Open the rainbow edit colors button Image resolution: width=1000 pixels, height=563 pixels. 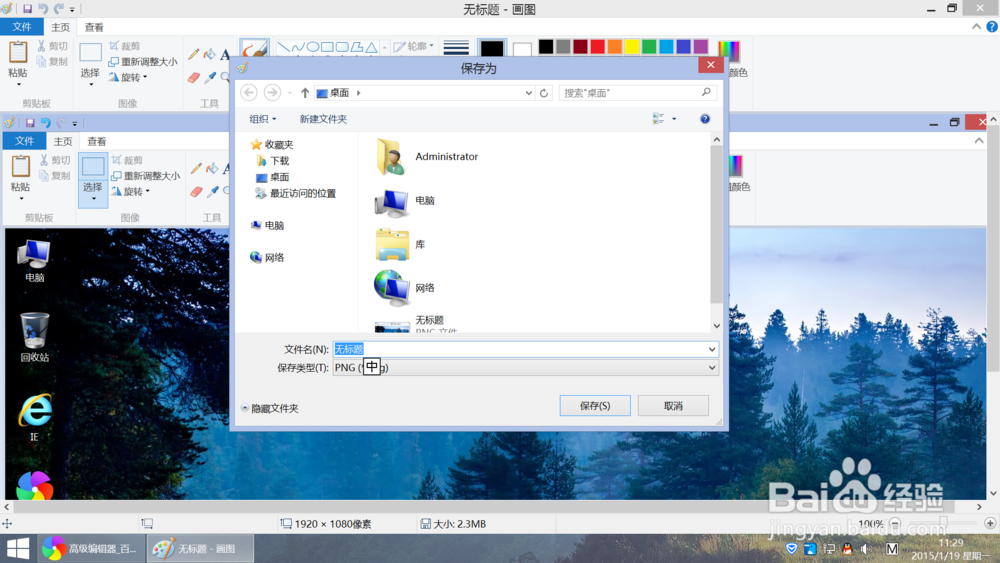729,50
